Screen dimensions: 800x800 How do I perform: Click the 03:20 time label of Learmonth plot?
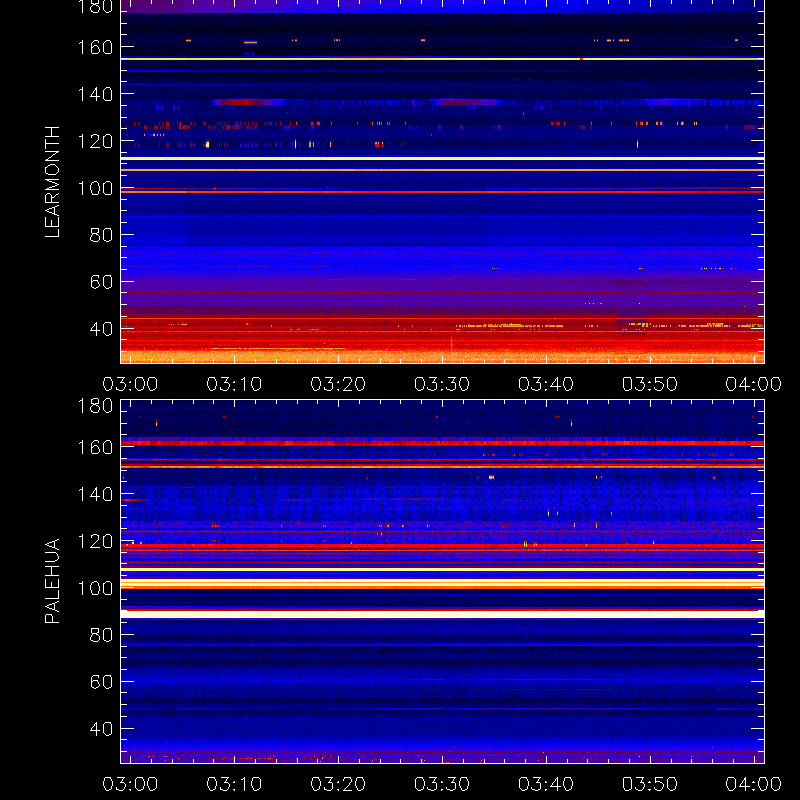(338, 384)
